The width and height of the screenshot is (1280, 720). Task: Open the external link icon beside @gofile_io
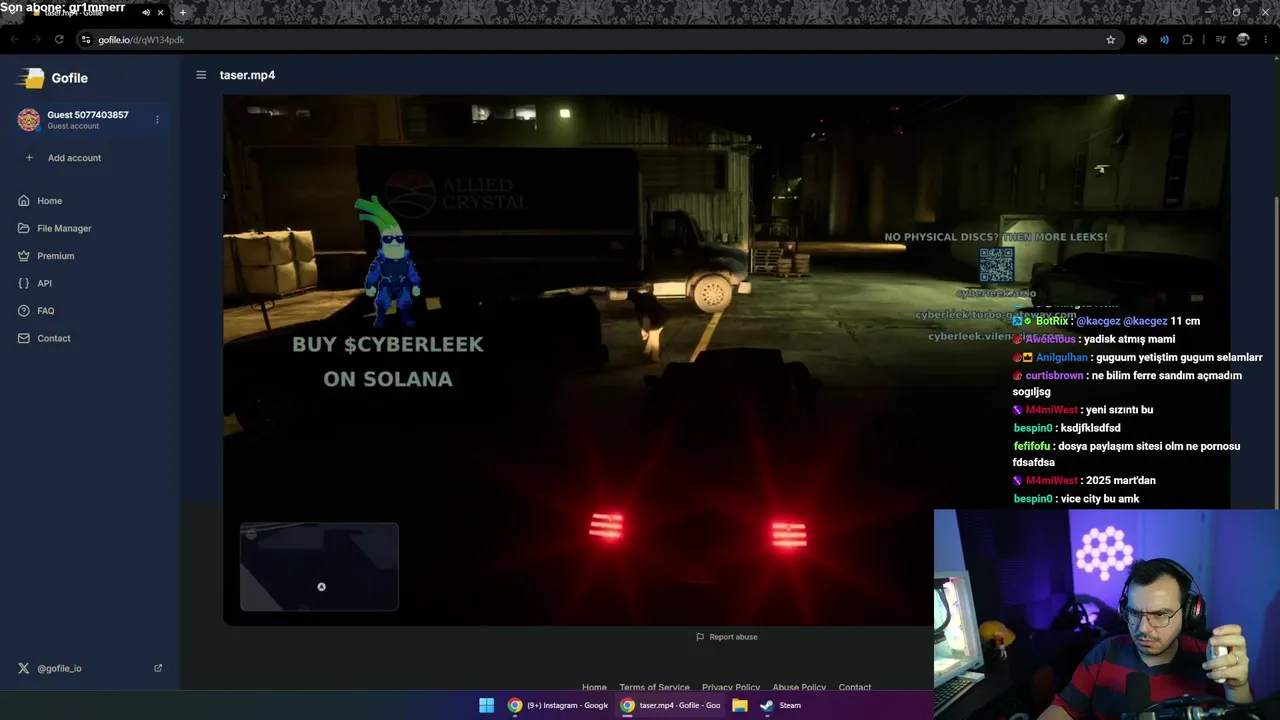pos(158,668)
